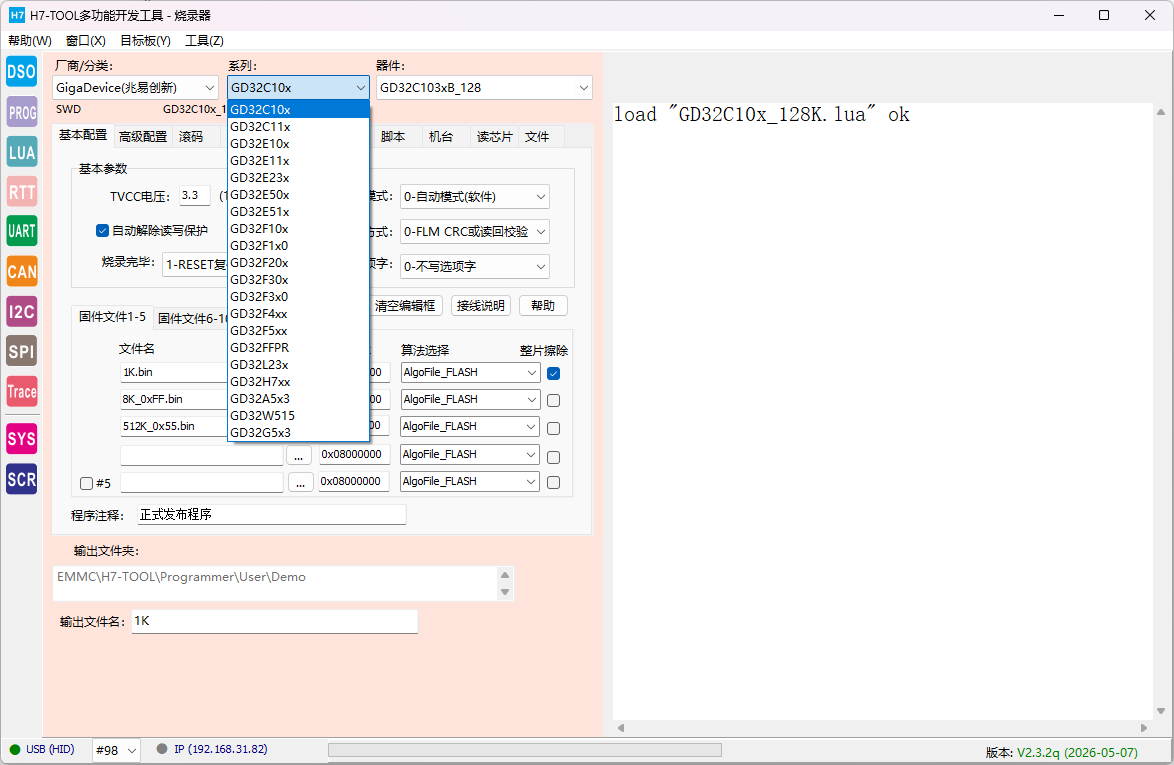Select the 固件文件1-5 tab
The width and height of the screenshot is (1174, 765).
(x=112, y=317)
